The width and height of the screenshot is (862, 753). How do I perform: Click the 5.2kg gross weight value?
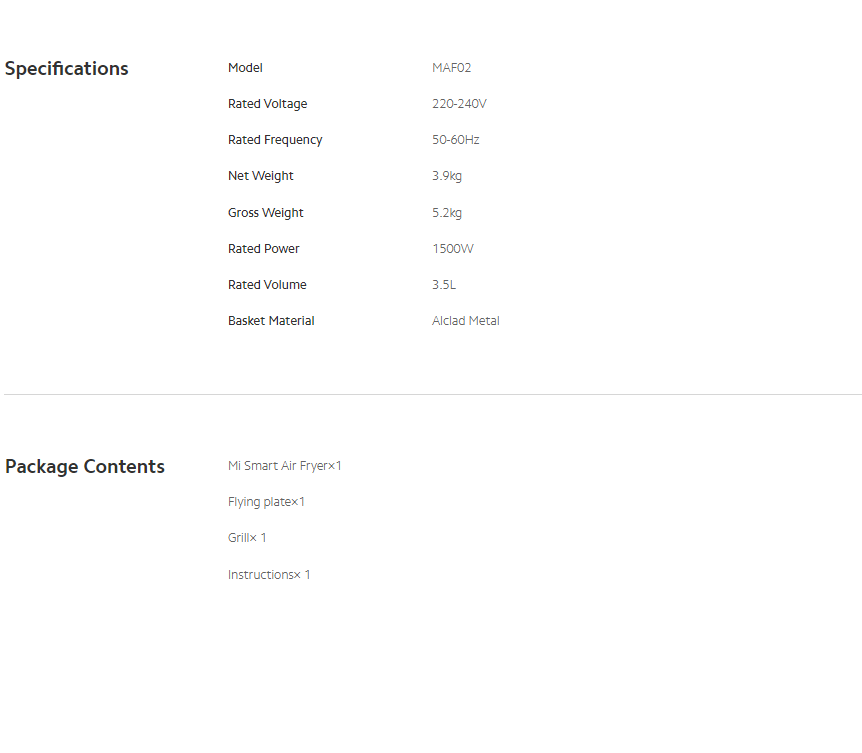pos(447,213)
